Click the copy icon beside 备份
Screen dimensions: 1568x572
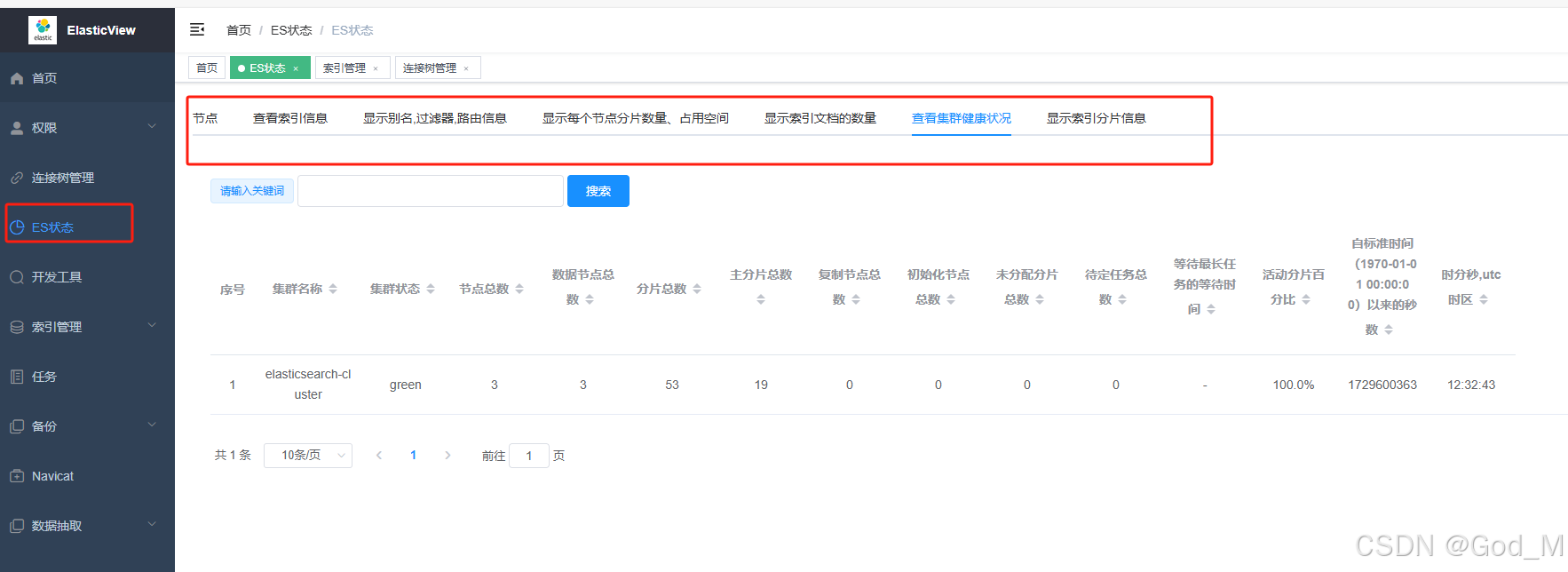tap(17, 426)
